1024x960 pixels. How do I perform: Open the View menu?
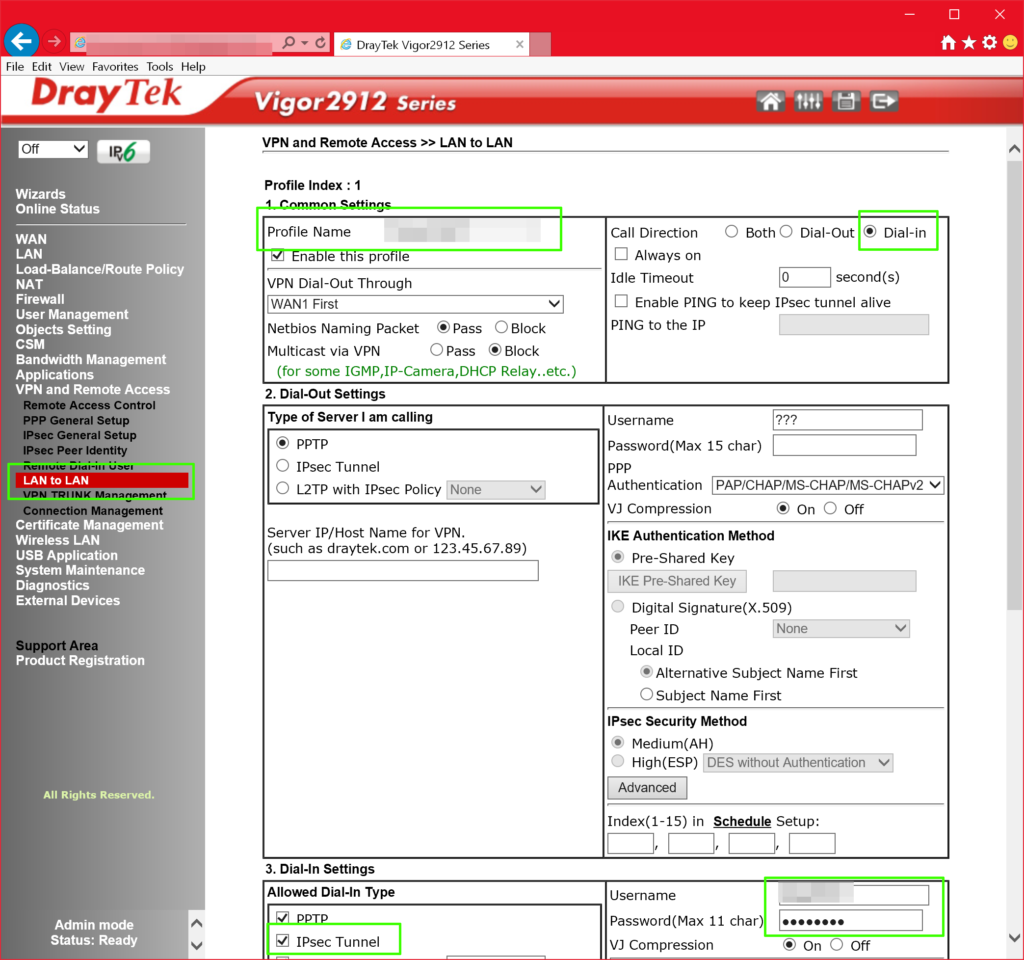[x=72, y=67]
